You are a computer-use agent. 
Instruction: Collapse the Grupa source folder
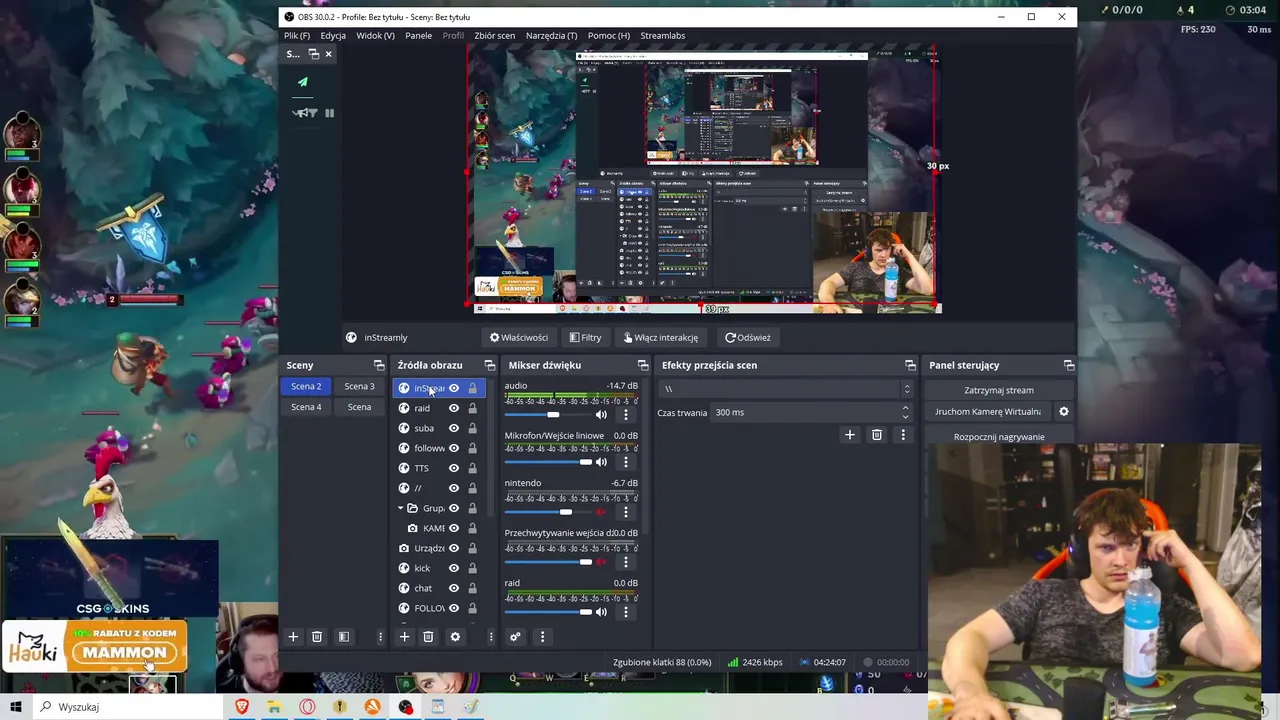tap(401, 508)
